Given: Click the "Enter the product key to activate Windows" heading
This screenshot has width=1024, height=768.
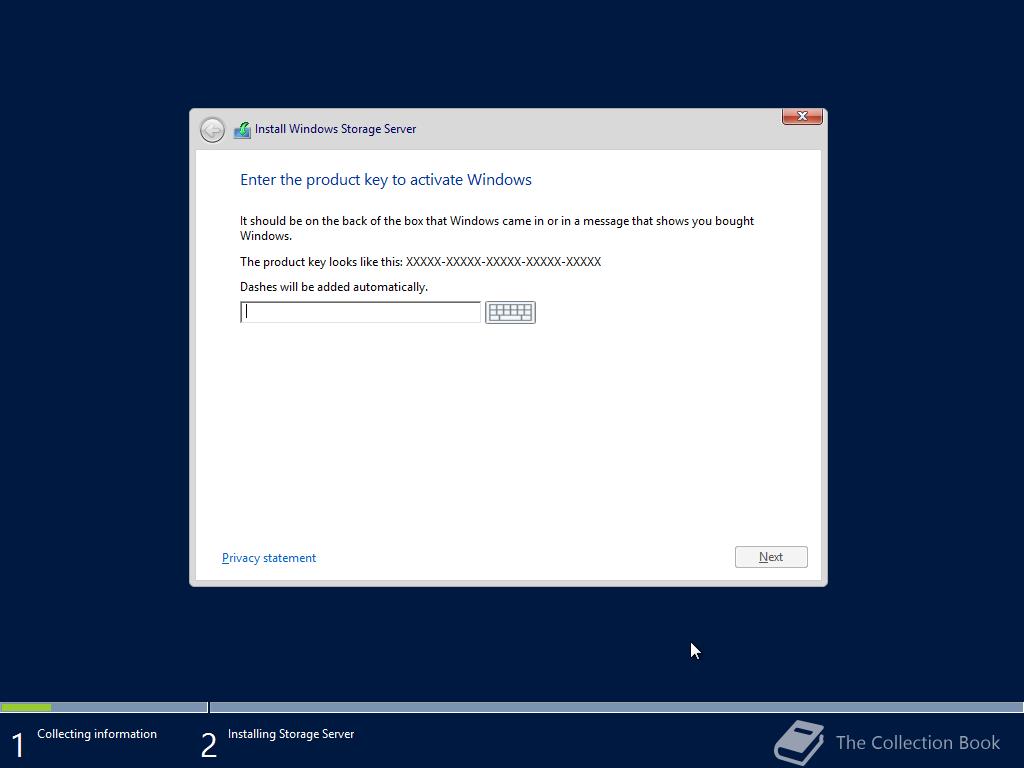Looking at the screenshot, I should 386,180.
